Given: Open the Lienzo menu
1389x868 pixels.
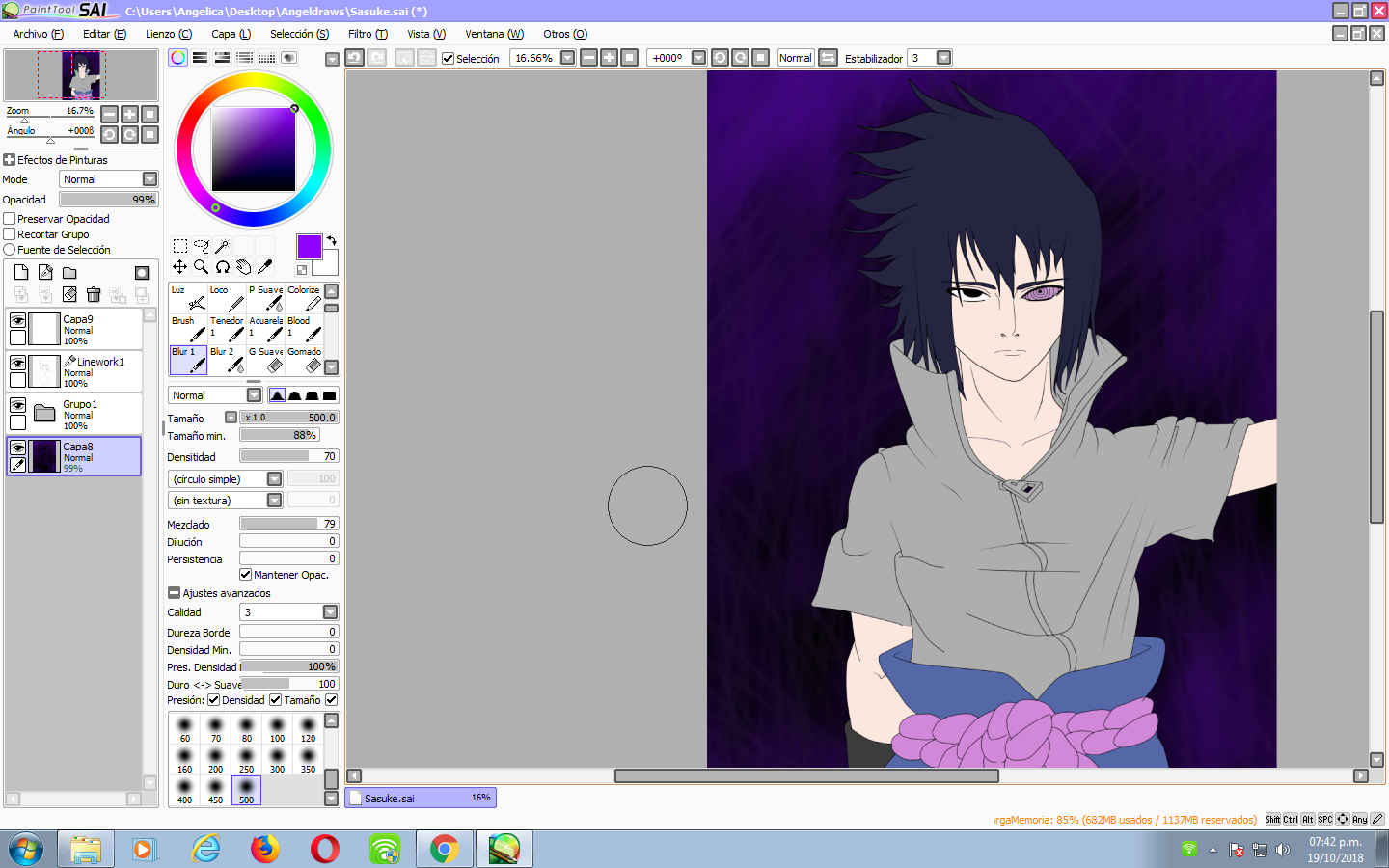Looking at the screenshot, I should click(x=169, y=34).
